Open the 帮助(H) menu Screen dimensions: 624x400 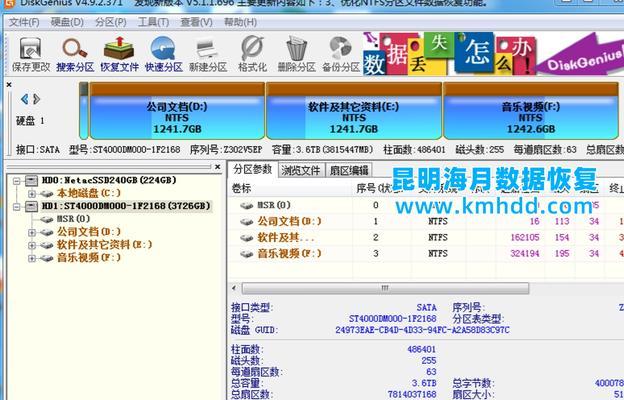240,22
